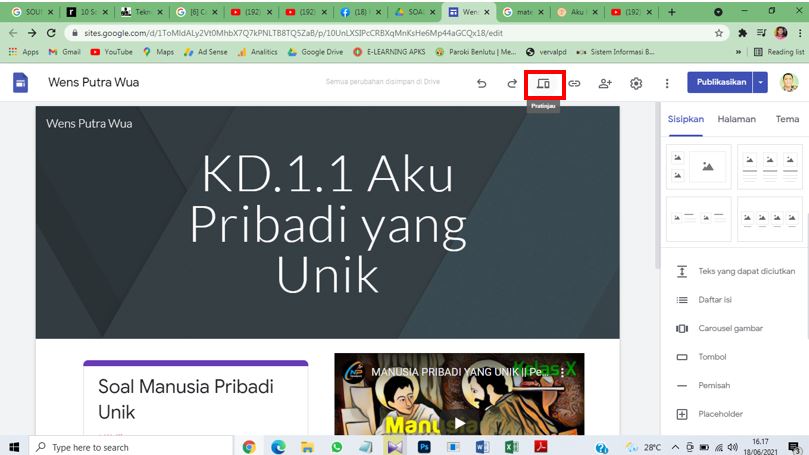Open the Pratinjau preview icon
The image size is (809, 455).
point(544,84)
